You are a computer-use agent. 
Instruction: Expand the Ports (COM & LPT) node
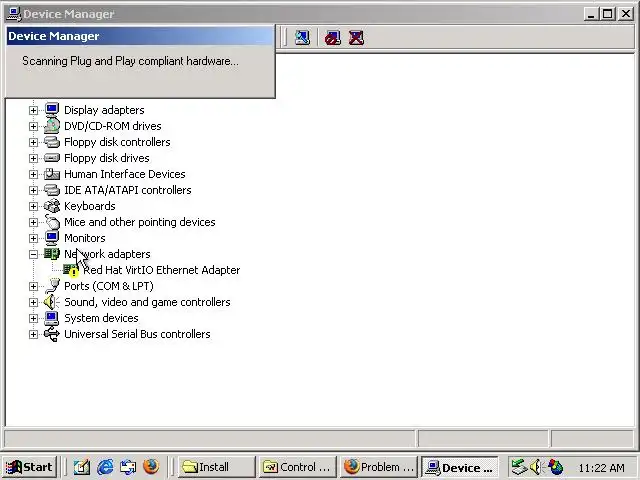click(x=33, y=286)
